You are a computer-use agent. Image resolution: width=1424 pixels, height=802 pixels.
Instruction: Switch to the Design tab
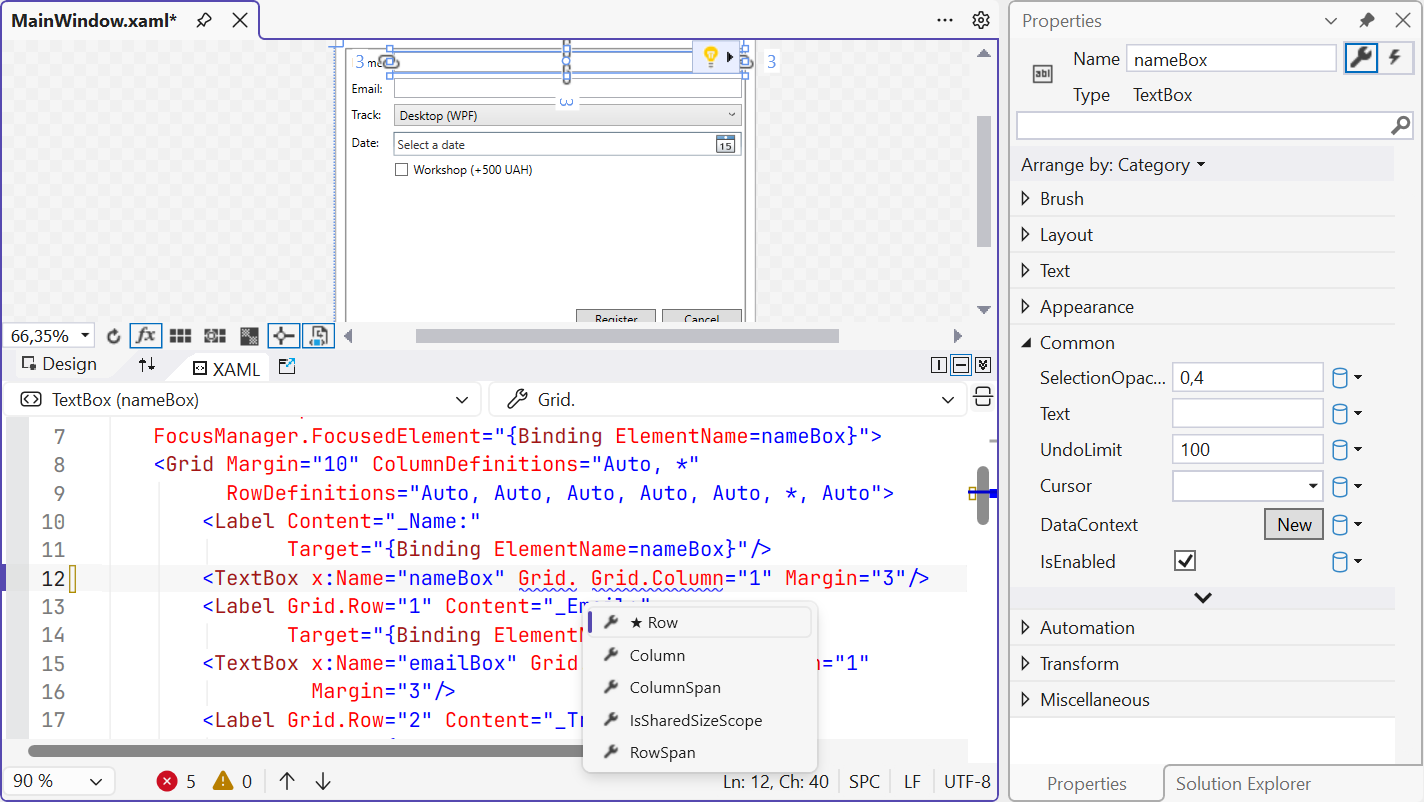tap(60, 364)
